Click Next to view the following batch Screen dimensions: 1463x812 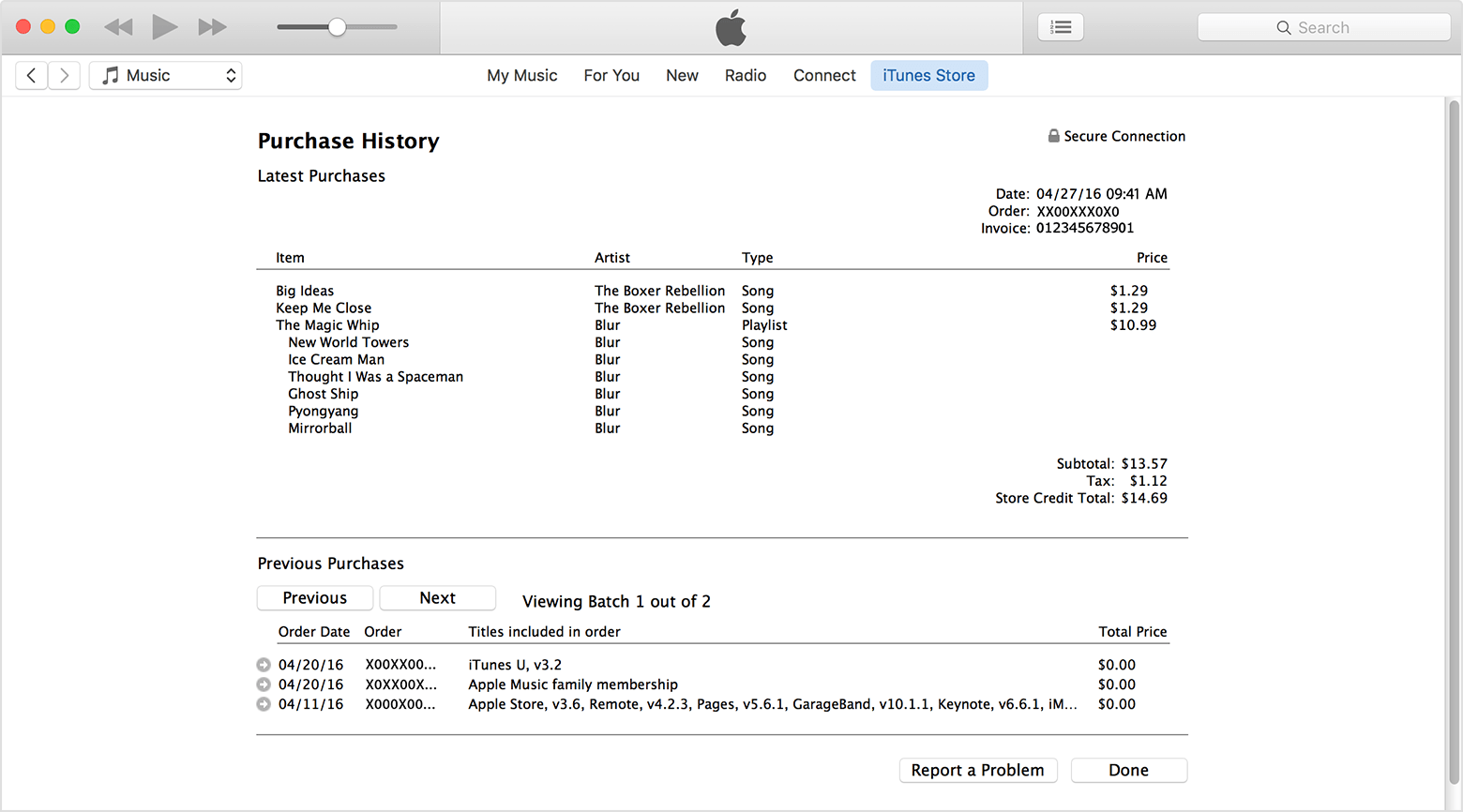437,598
